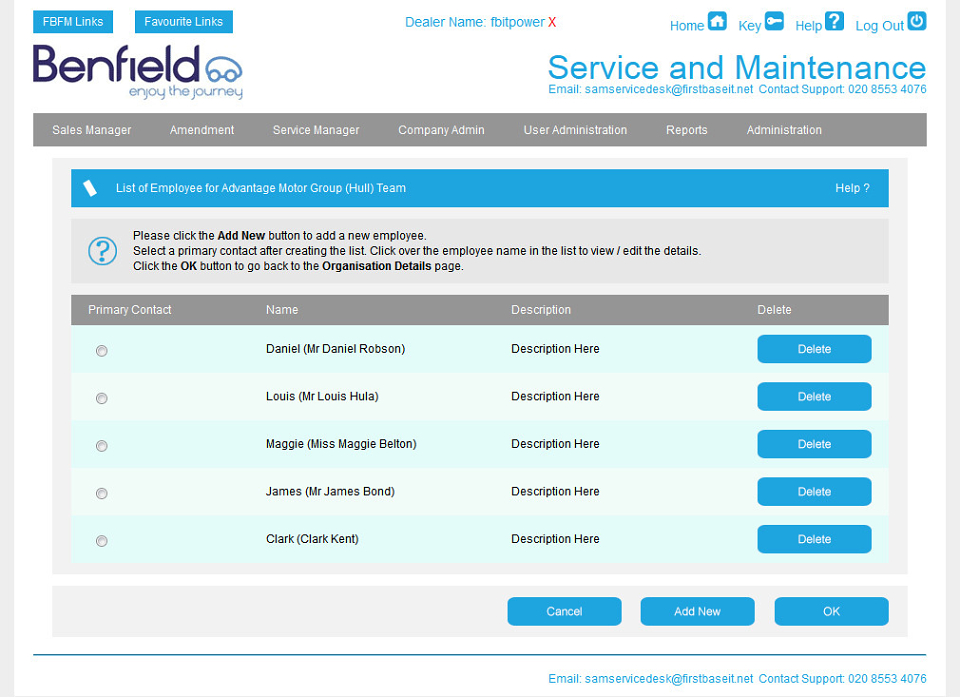Expand the FBFM Links dropdown

pyautogui.click(x=73, y=21)
